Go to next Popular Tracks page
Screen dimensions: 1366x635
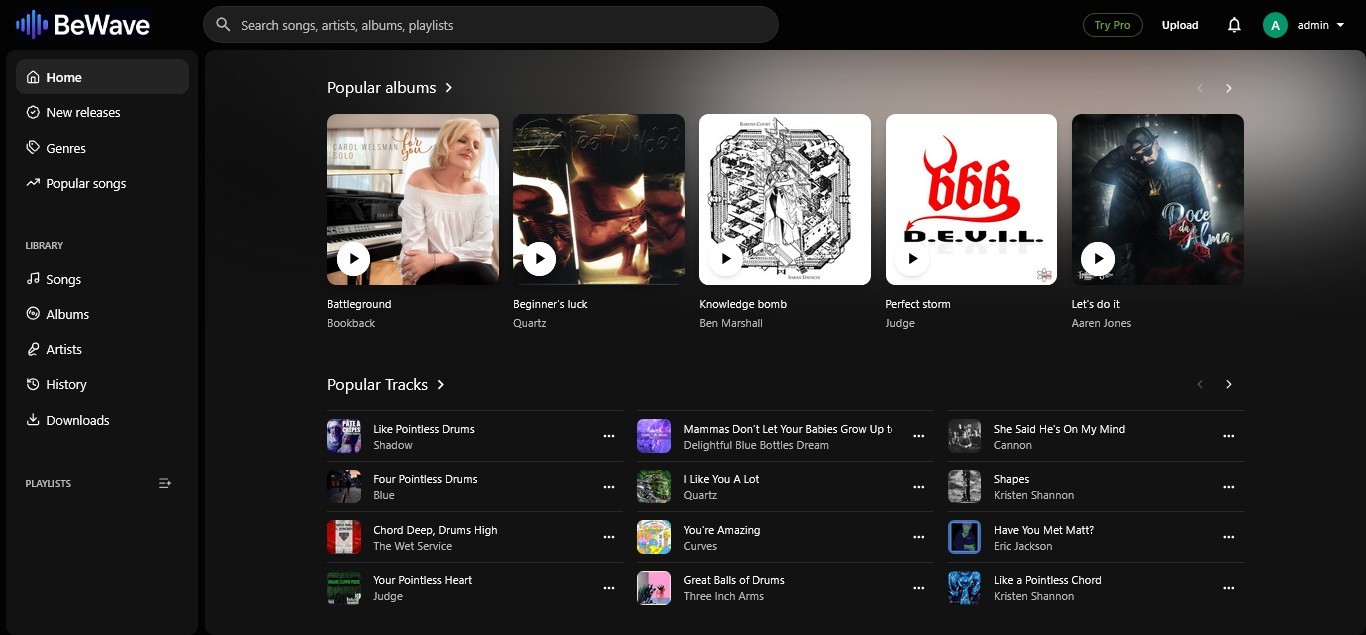(1229, 384)
